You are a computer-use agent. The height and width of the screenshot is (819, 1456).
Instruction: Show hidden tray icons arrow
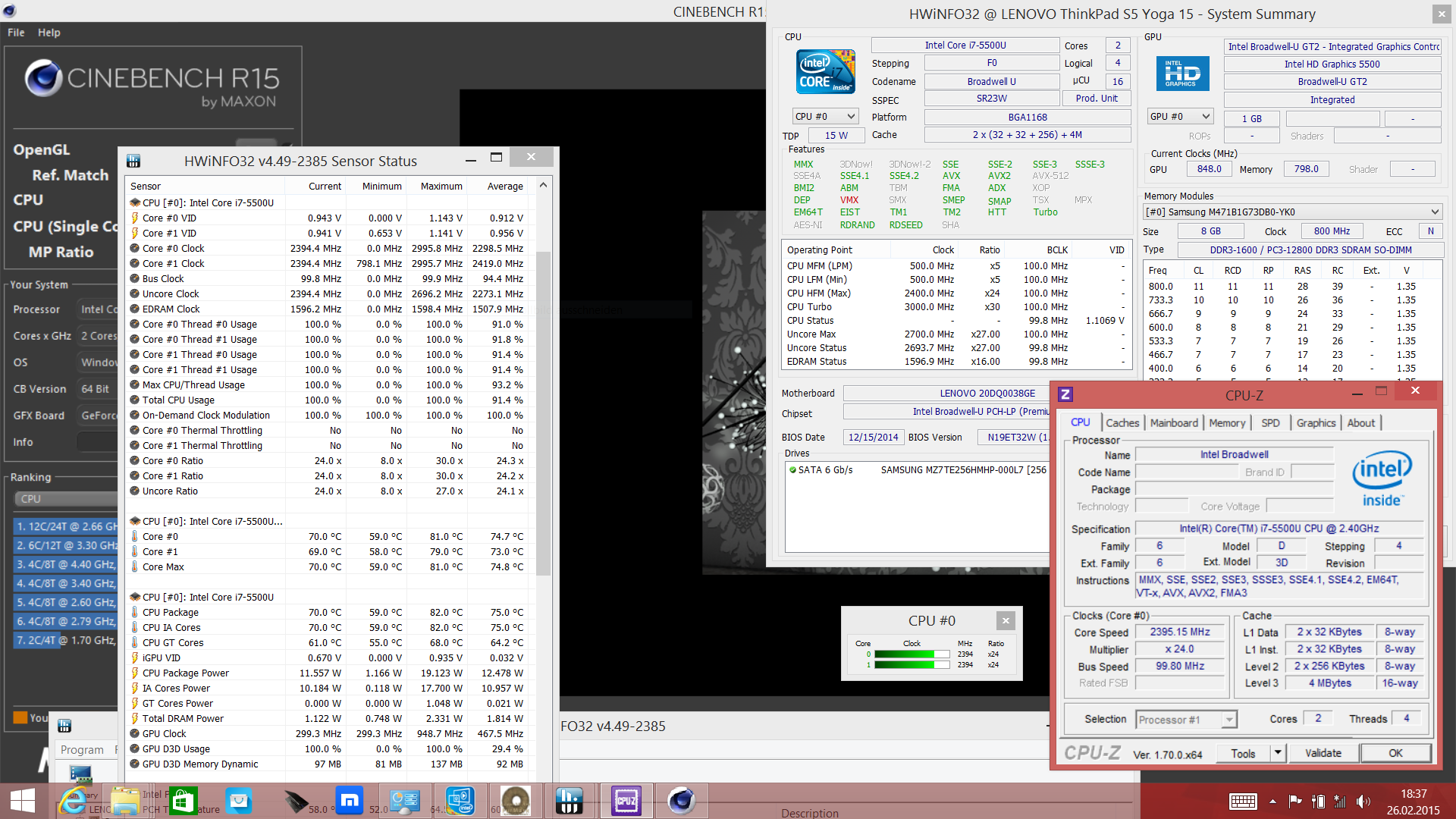tap(1272, 802)
